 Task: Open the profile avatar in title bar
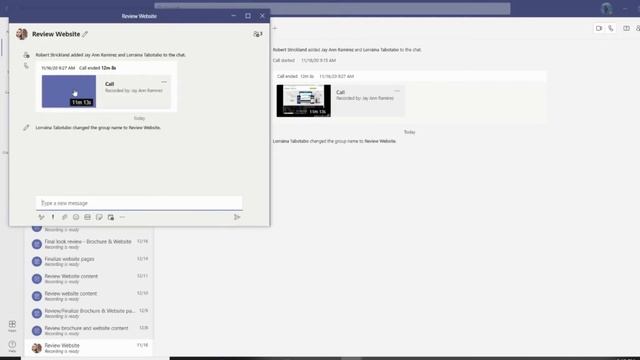(607, 8)
